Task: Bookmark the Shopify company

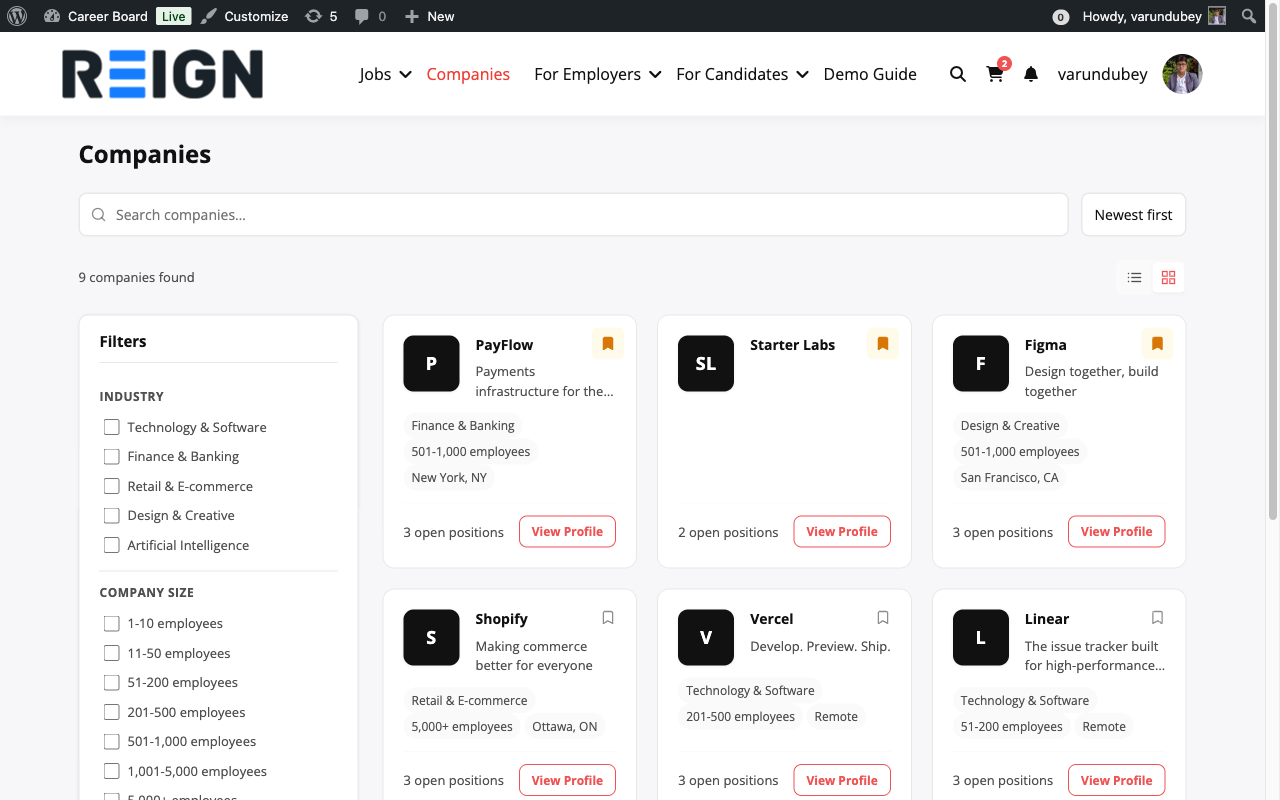Action: click(608, 618)
